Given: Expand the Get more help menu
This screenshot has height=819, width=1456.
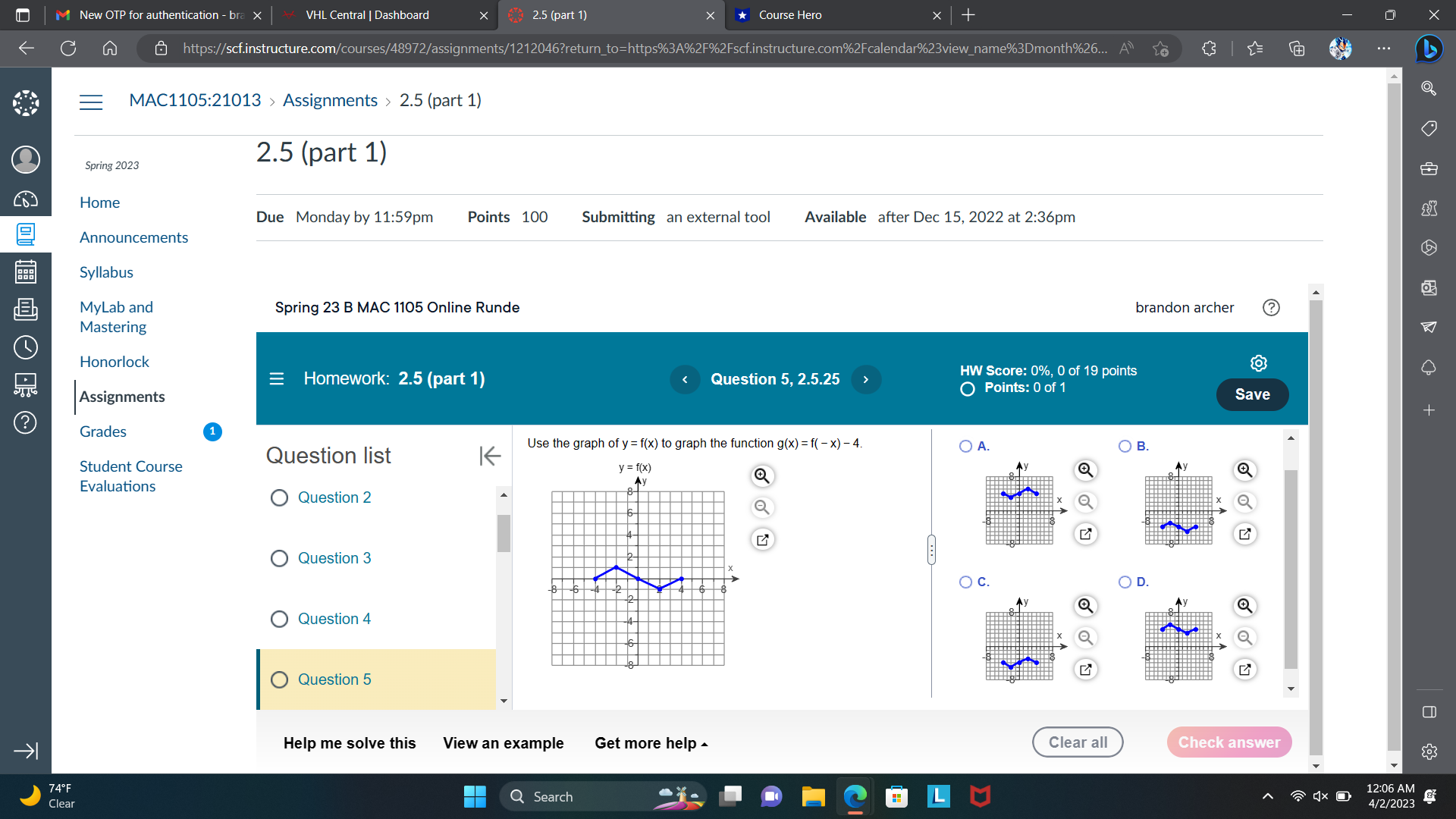Looking at the screenshot, I should click(x=651, y=743).
